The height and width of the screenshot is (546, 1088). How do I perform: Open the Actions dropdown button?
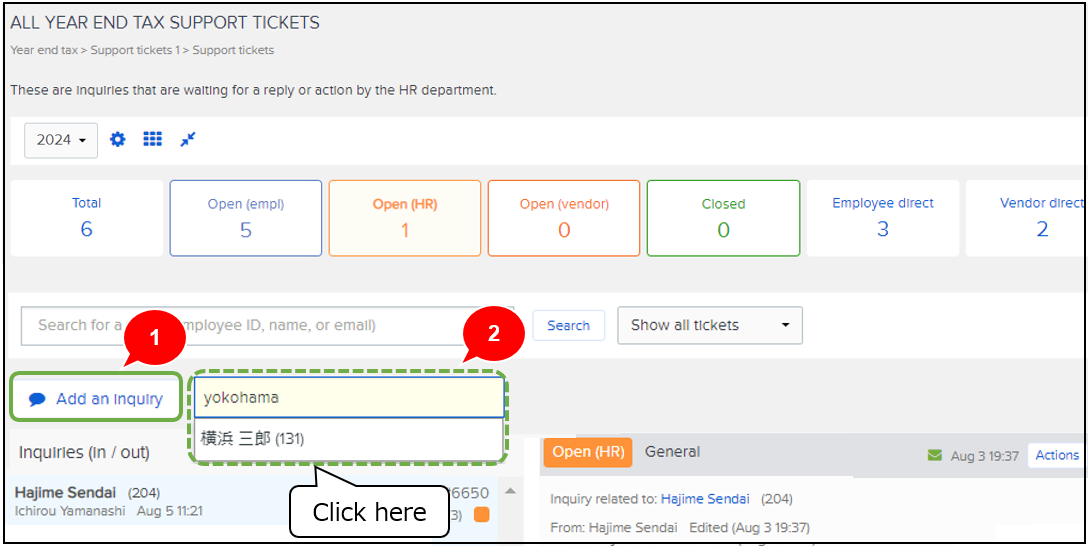(1056, 455)
